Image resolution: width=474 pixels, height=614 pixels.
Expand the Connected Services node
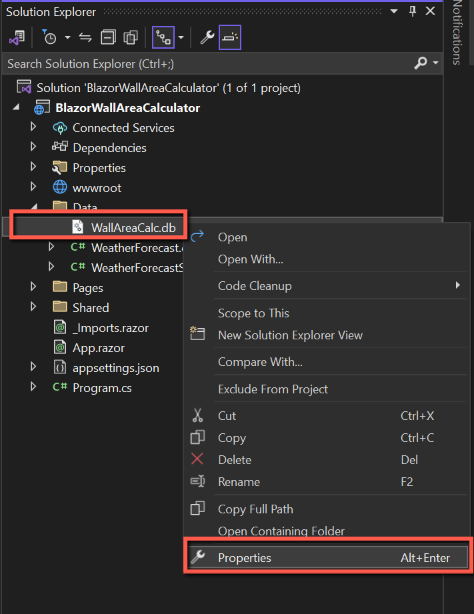(x=33, y=126)
